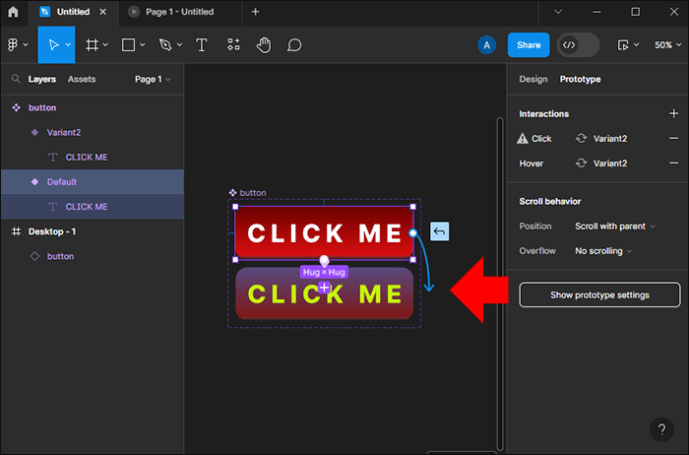
Task: Open the 50% zoom dropdown
Action: coord(667,45)
